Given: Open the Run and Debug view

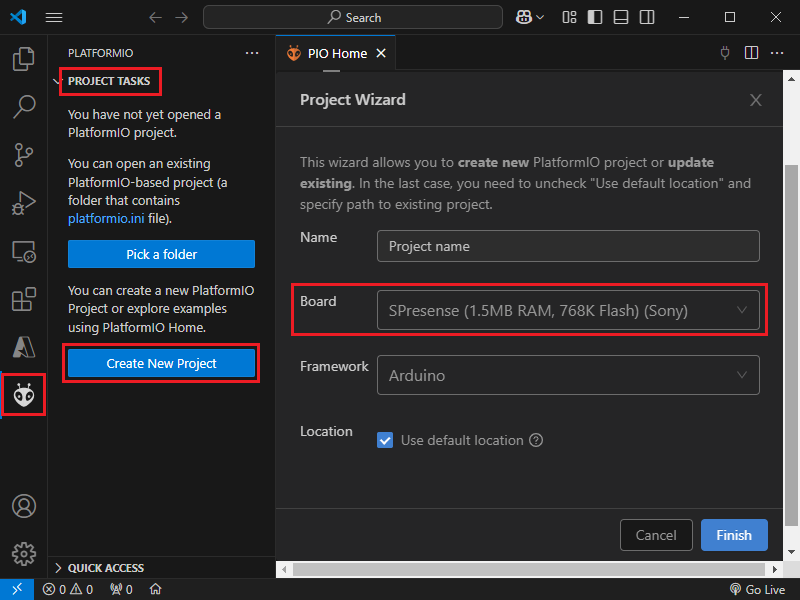Looking at the screenshot, I should pos(24,203).
